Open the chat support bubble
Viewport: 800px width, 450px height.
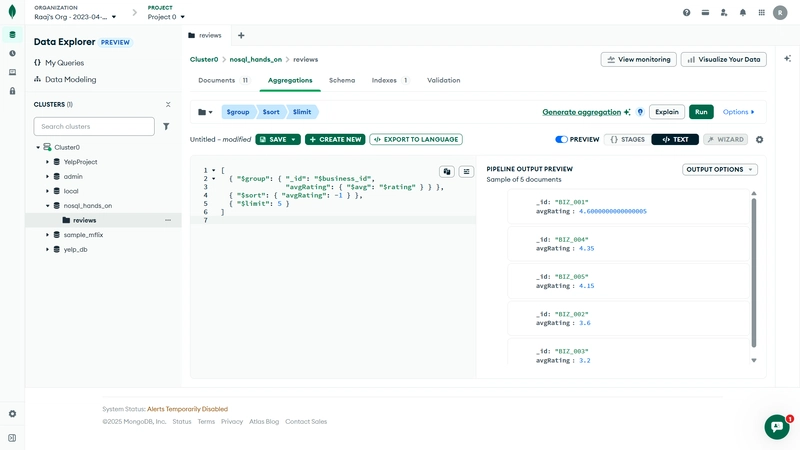[x=777, y=427]
